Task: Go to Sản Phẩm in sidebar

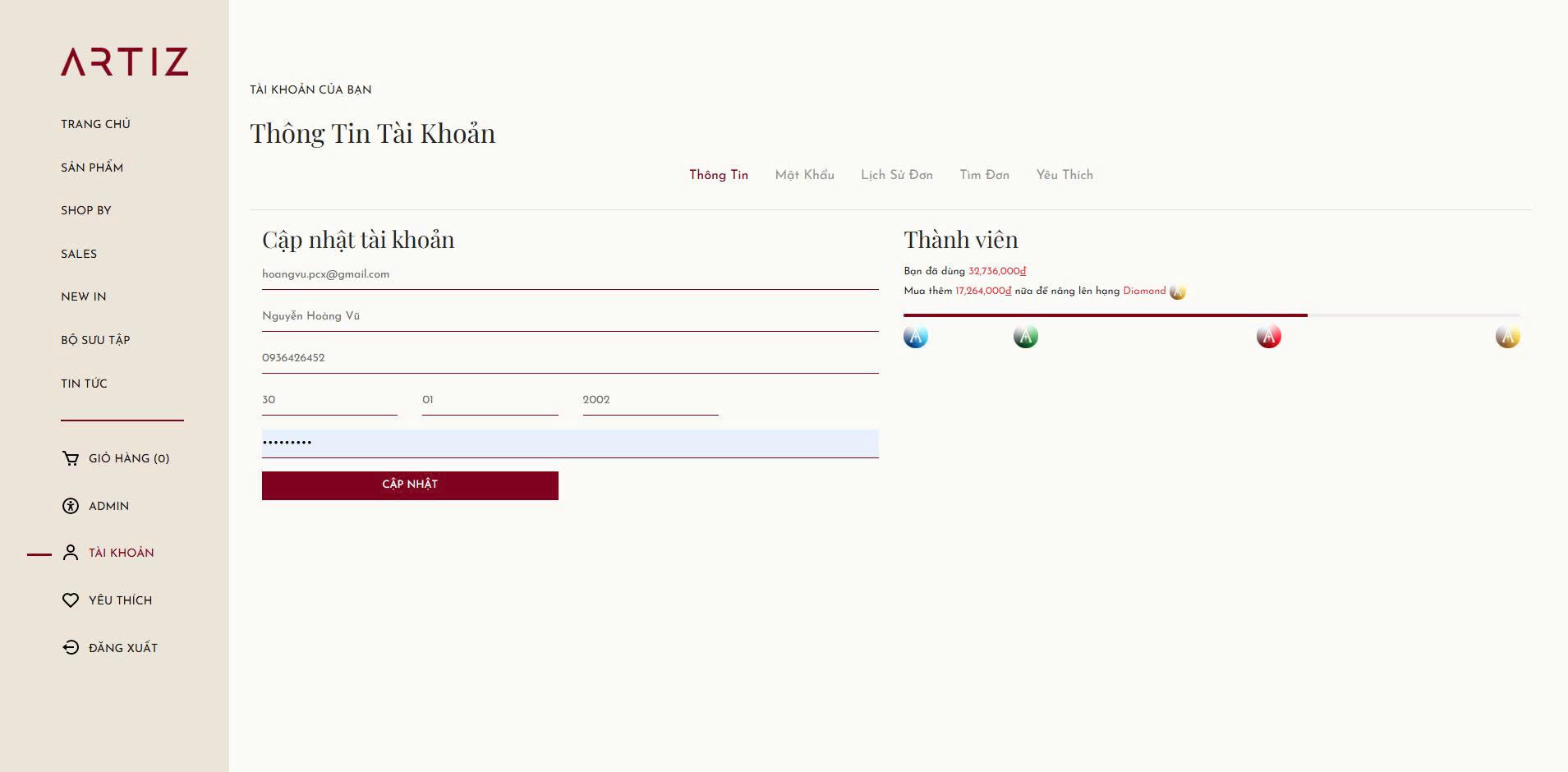Action: tap(92, 168)
